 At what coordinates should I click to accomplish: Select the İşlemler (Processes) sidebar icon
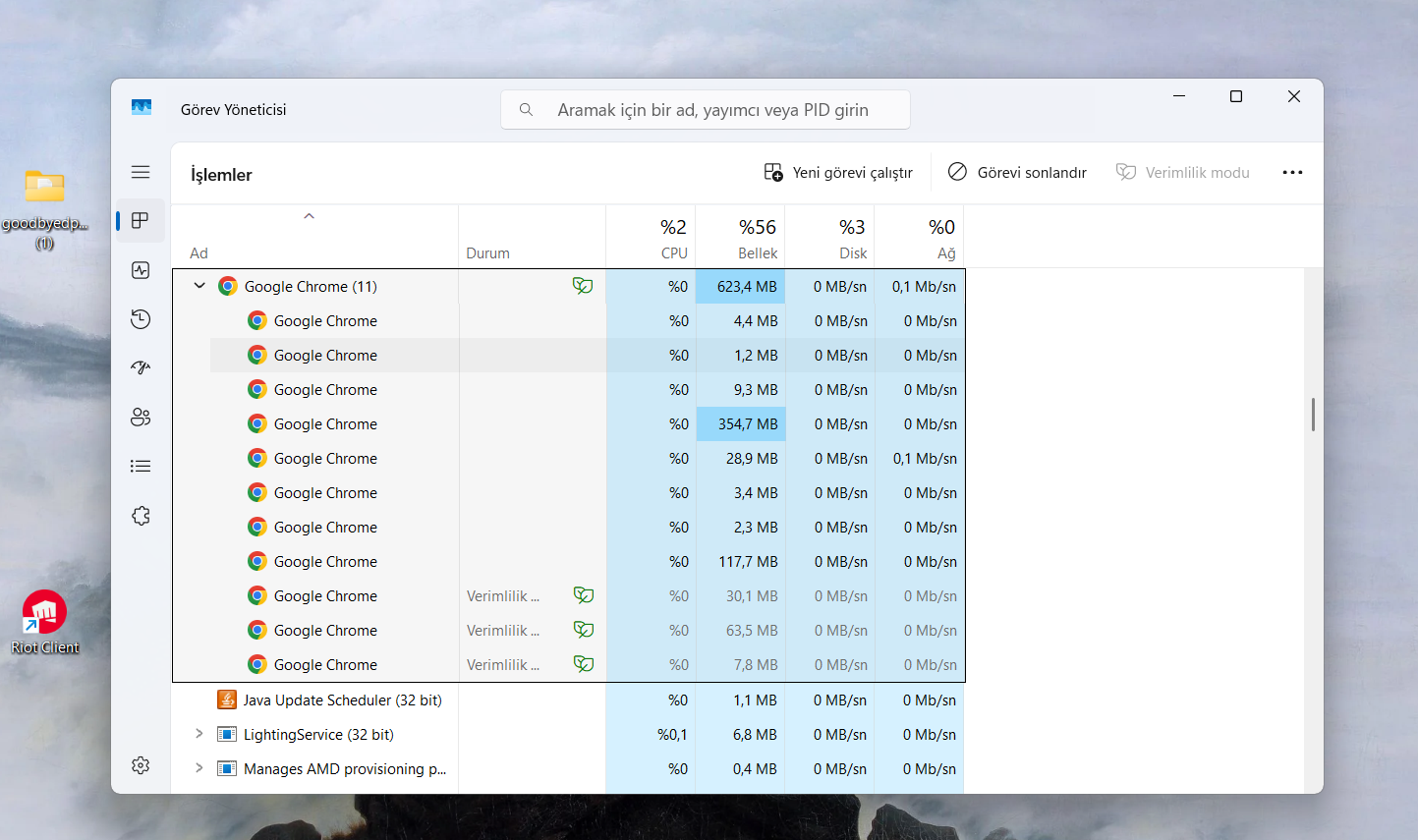point(141,220)
